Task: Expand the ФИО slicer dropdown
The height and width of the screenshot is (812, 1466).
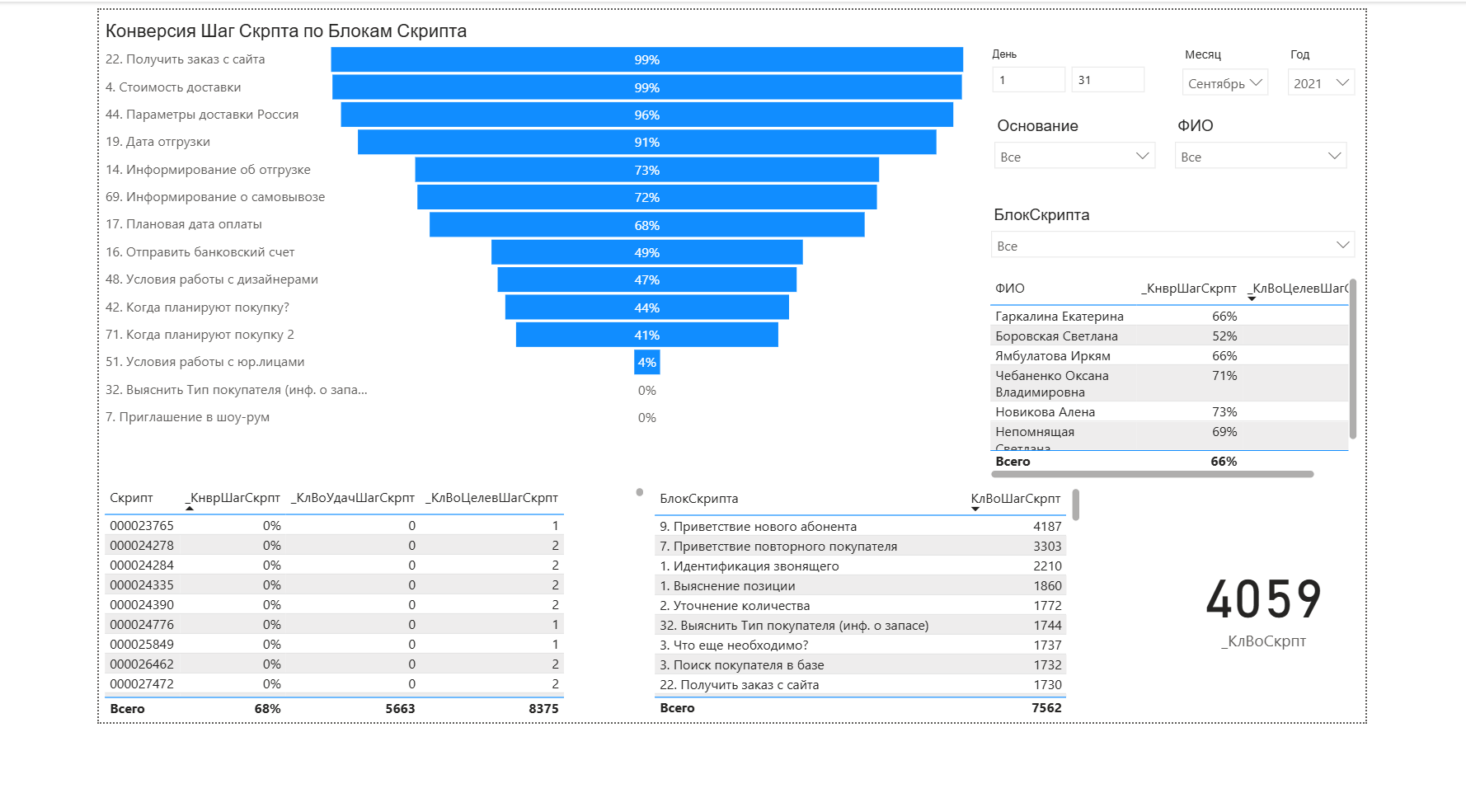Action: (x=1261, y=156)
